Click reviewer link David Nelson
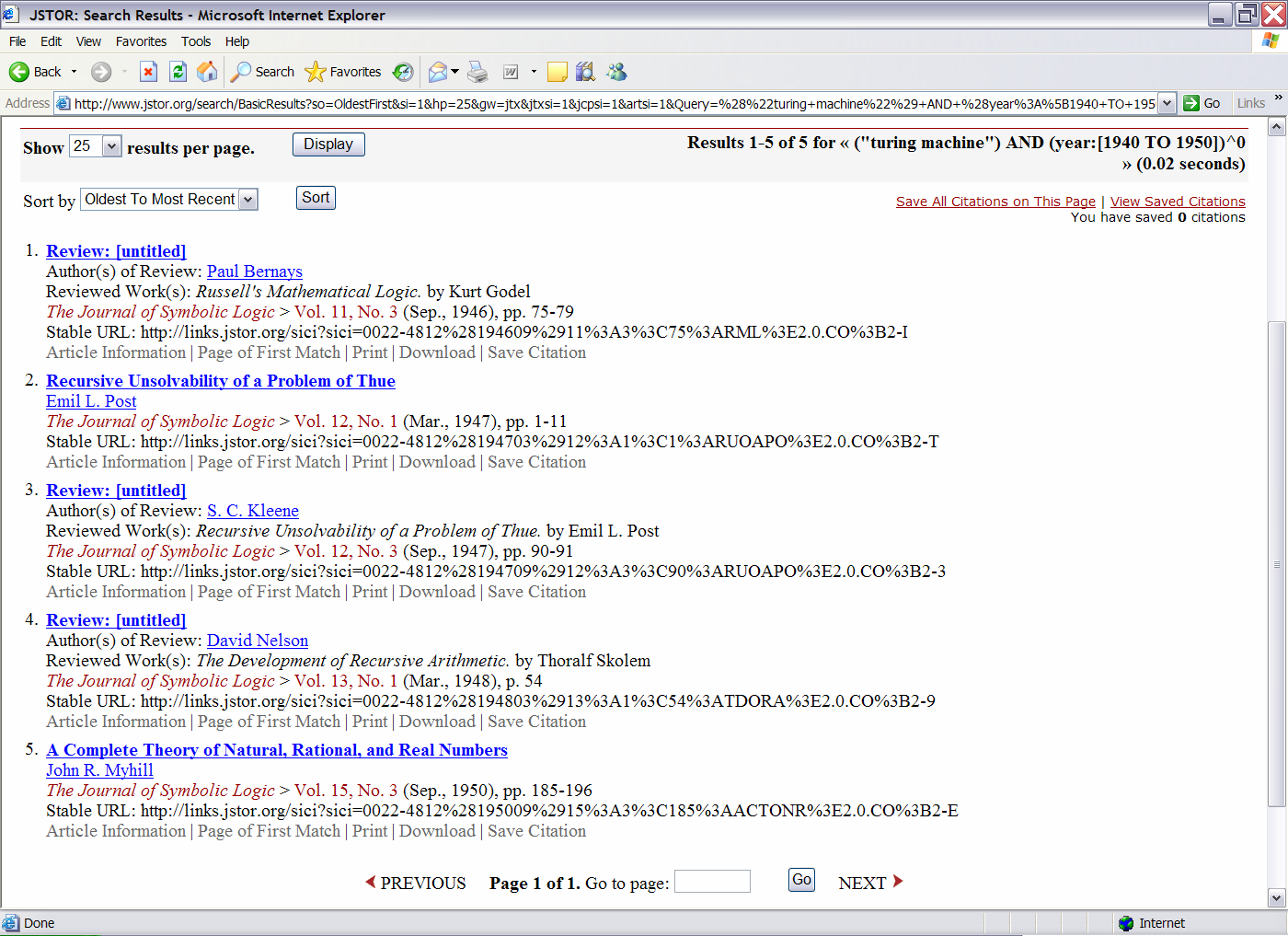This screenshot has width=1288, height=936. pos(258,641)
